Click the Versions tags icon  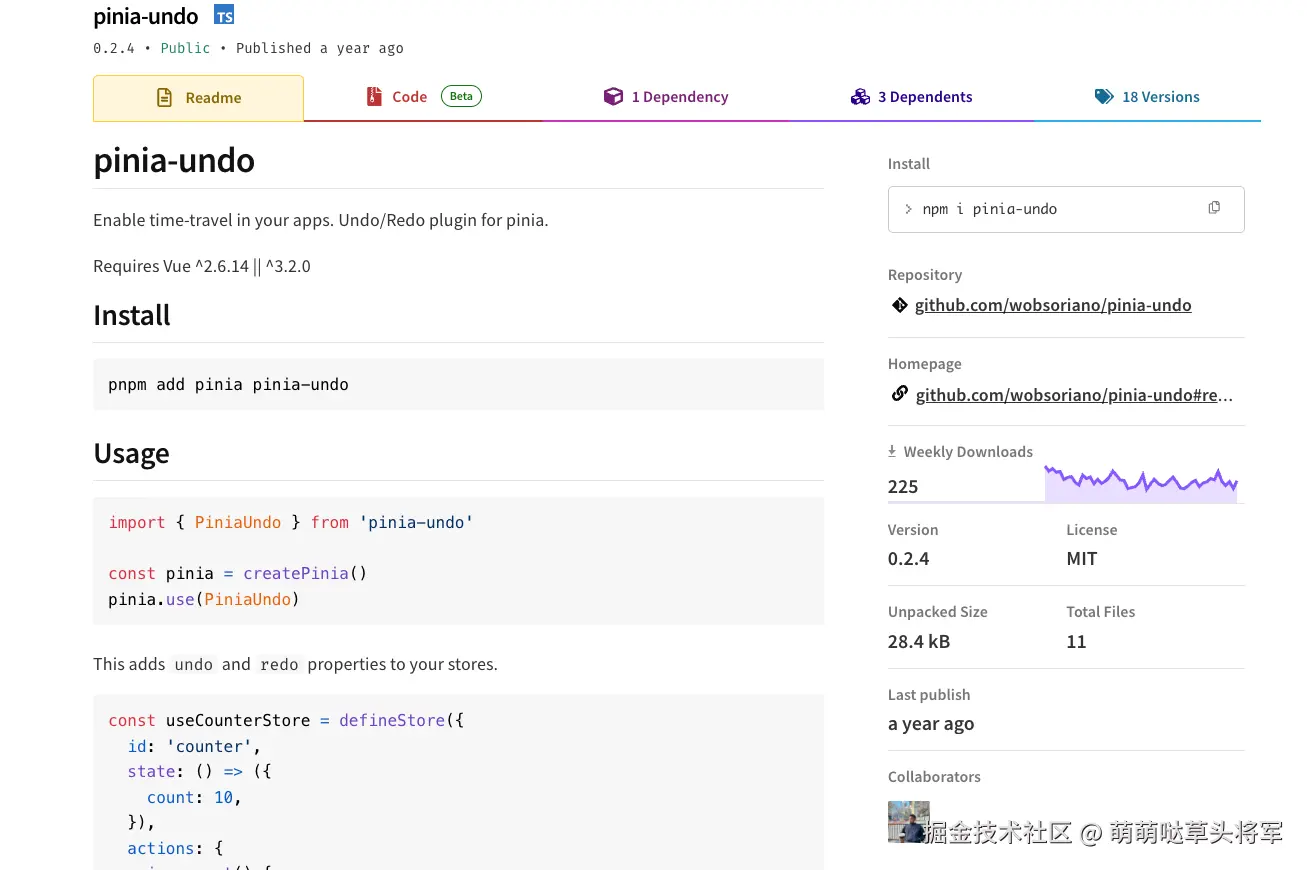(x=1104, y=97)
